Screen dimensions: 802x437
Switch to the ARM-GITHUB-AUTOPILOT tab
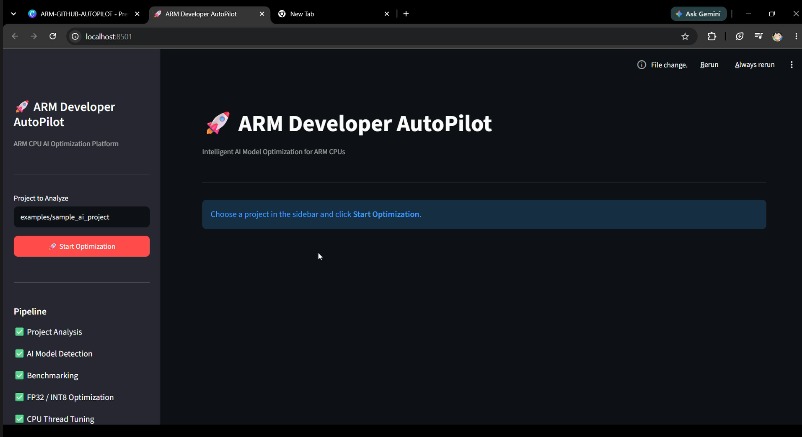pyautogui.click(x=84, y=14)
